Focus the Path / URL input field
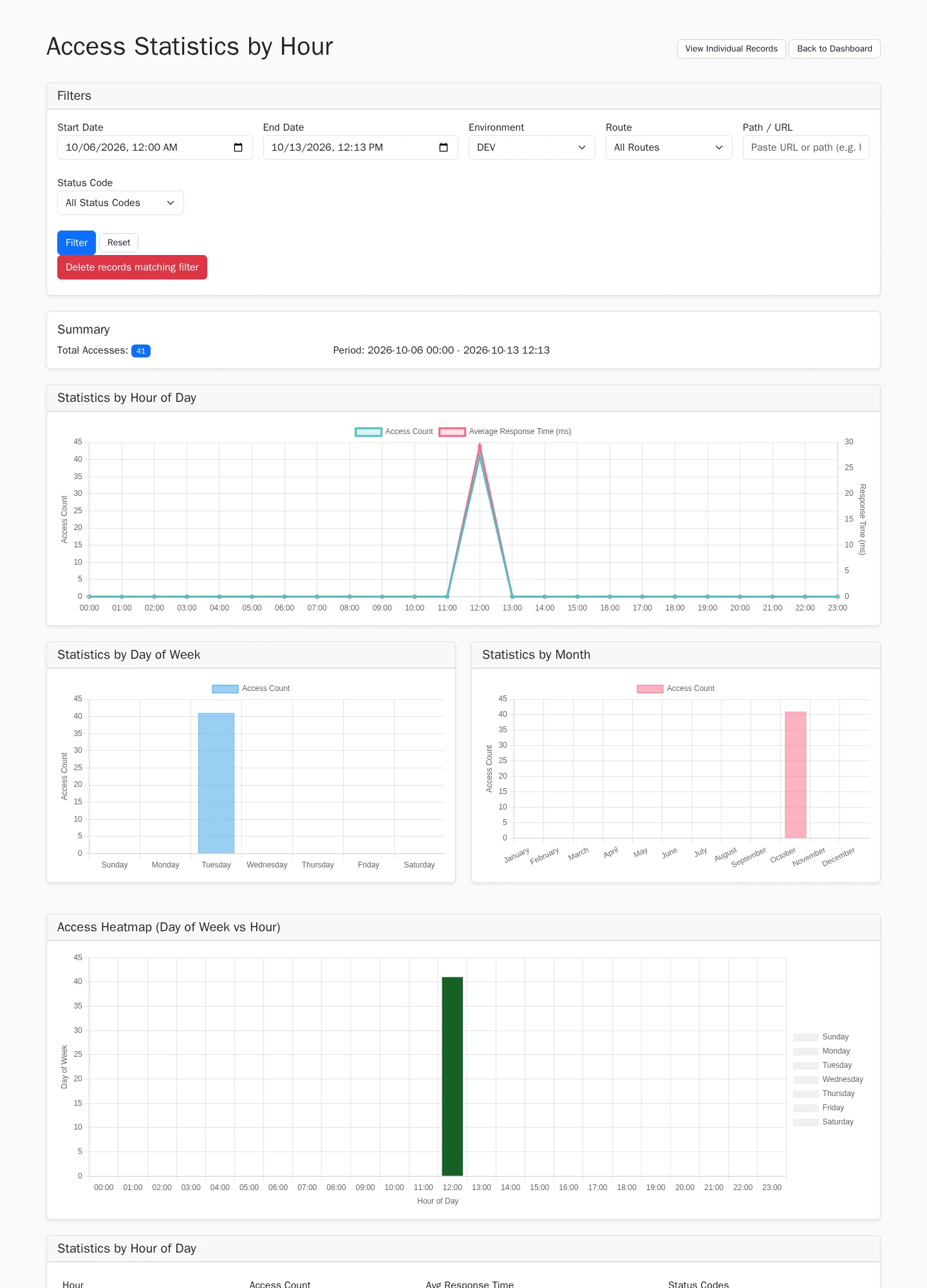The width and height of the screenshot is (927, 1288). 806,147
